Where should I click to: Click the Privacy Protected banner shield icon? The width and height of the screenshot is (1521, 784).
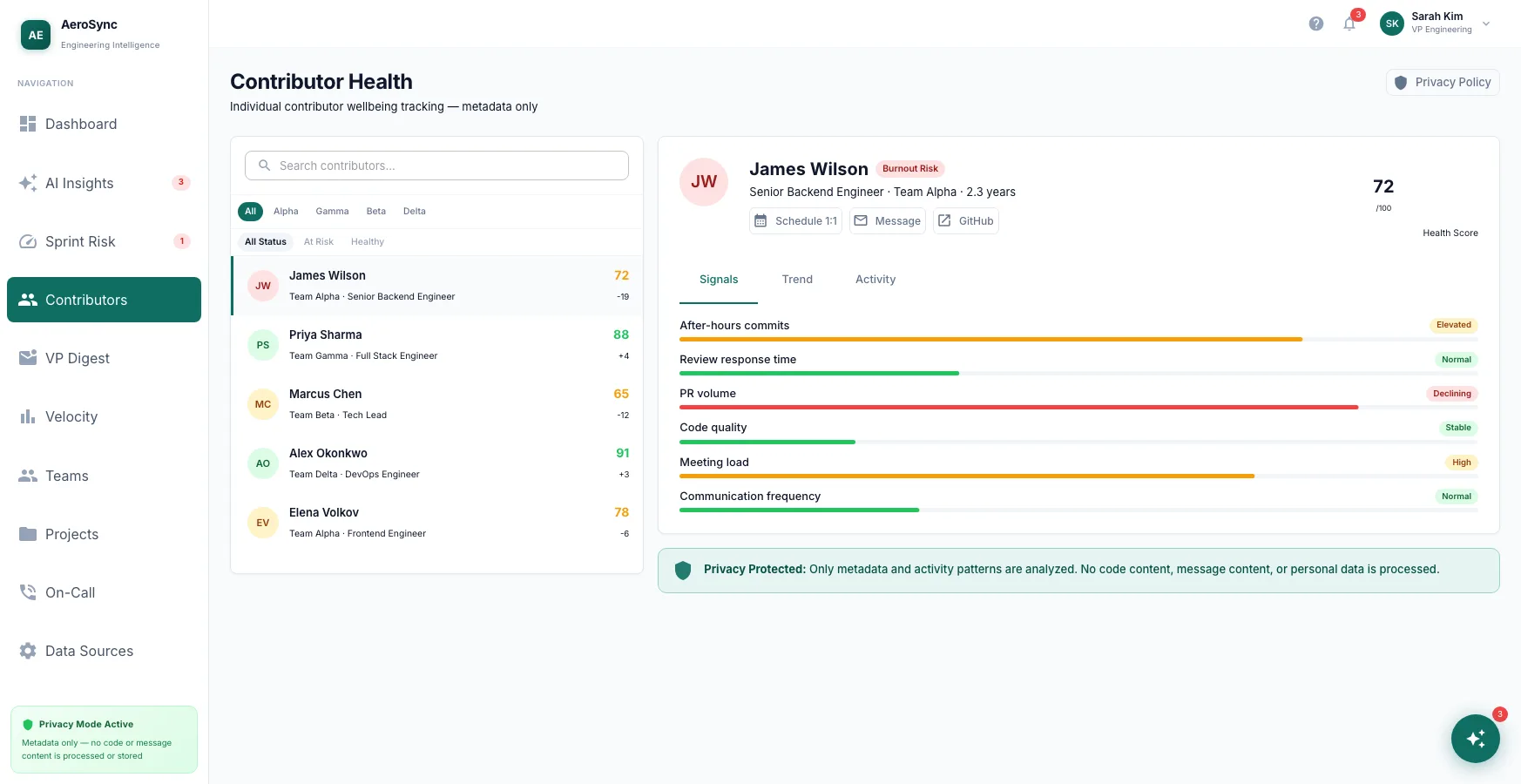pos(683,570)
